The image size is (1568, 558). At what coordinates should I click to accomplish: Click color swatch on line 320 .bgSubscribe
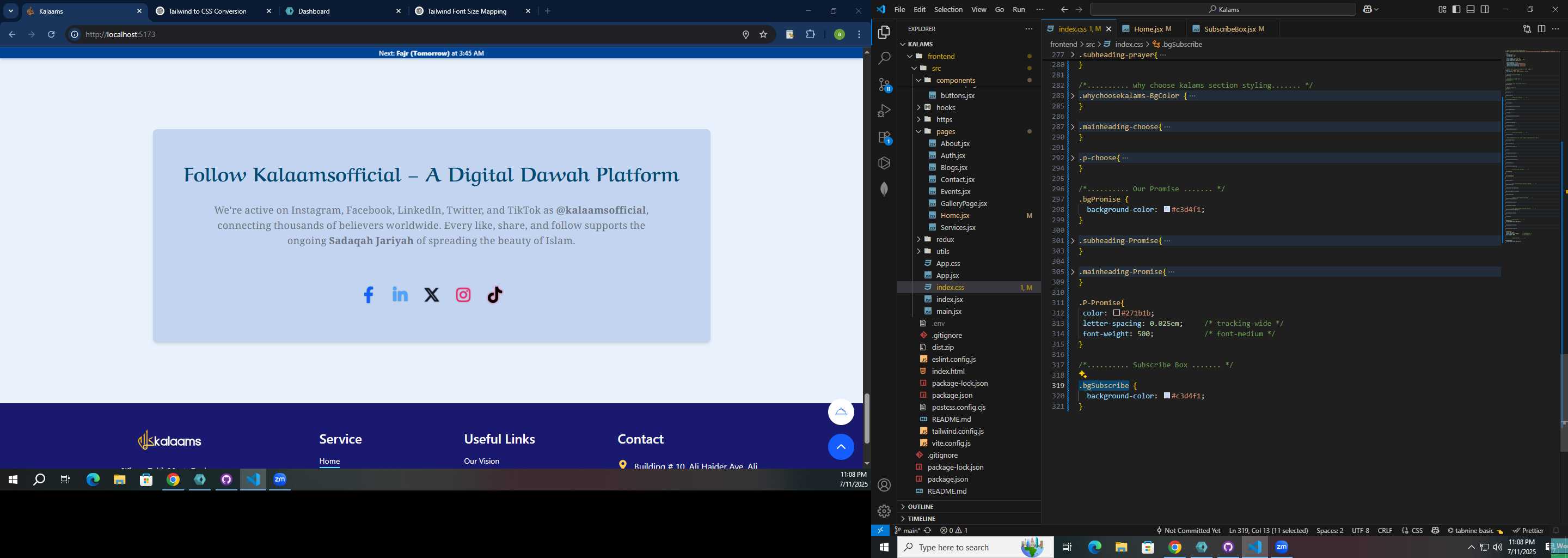tap(1167, 396)
